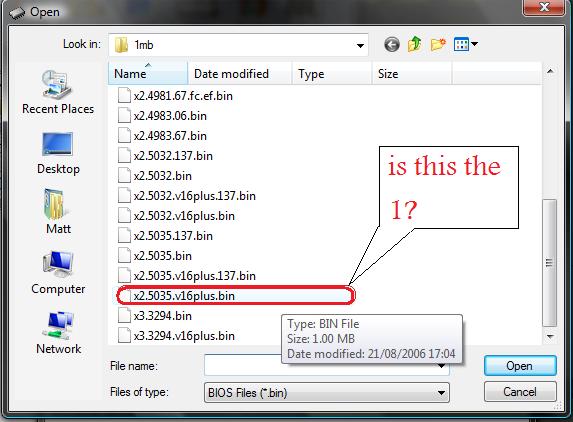Go to Desktop in the sidebar

click(x=58, y=154)
